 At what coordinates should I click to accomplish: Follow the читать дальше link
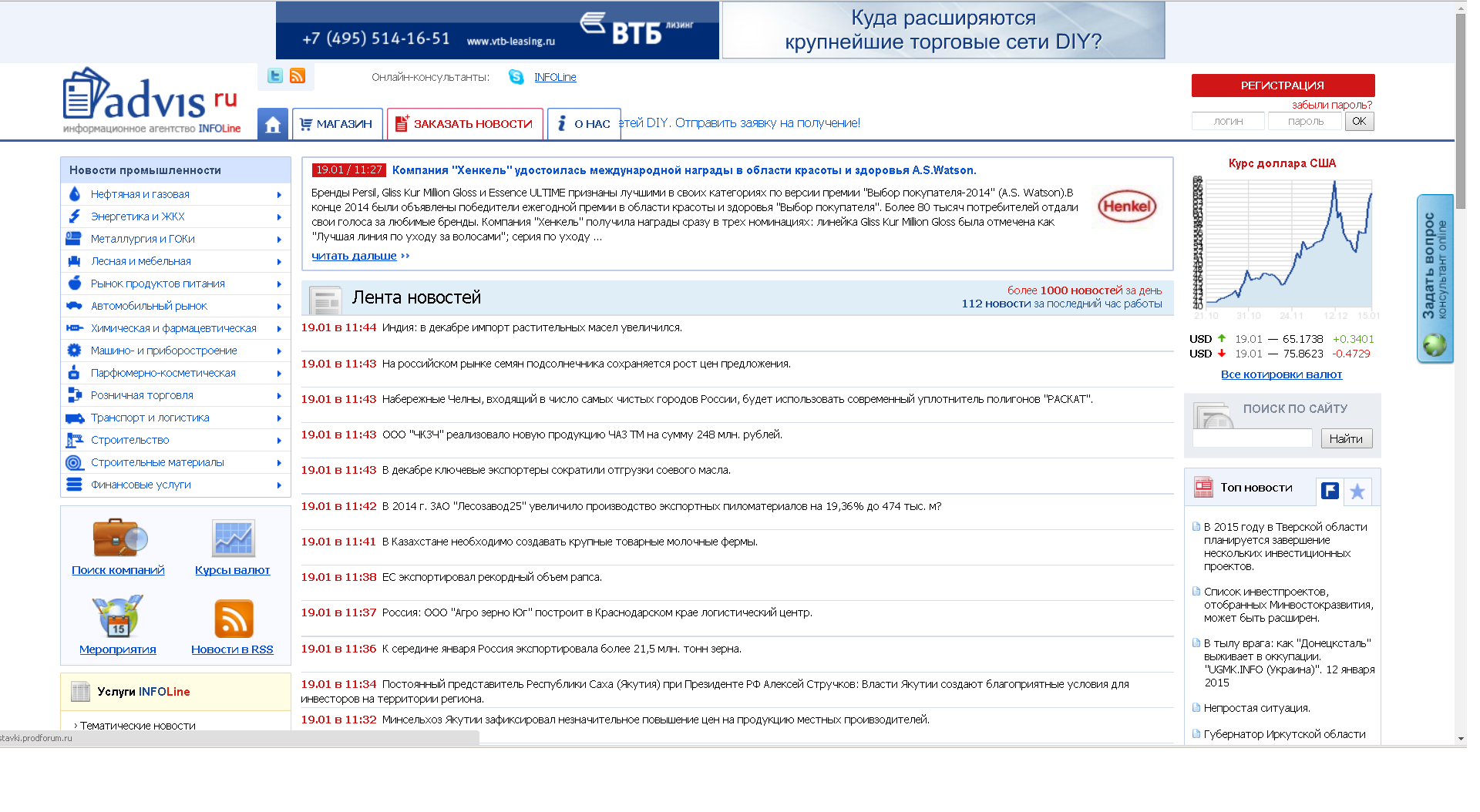pos(354,256)
